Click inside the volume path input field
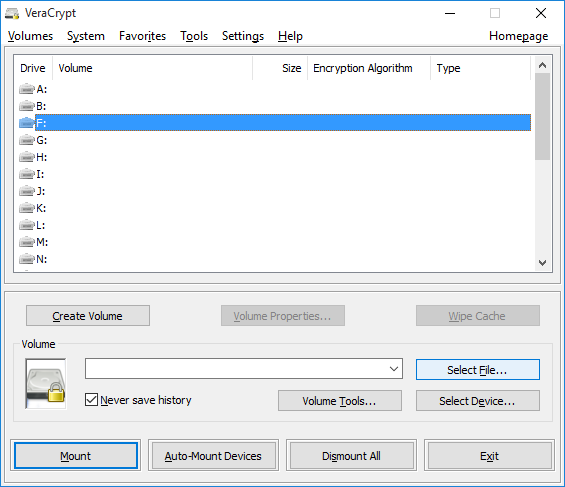The width and height of the screenshot is (565, 487). 236,368
